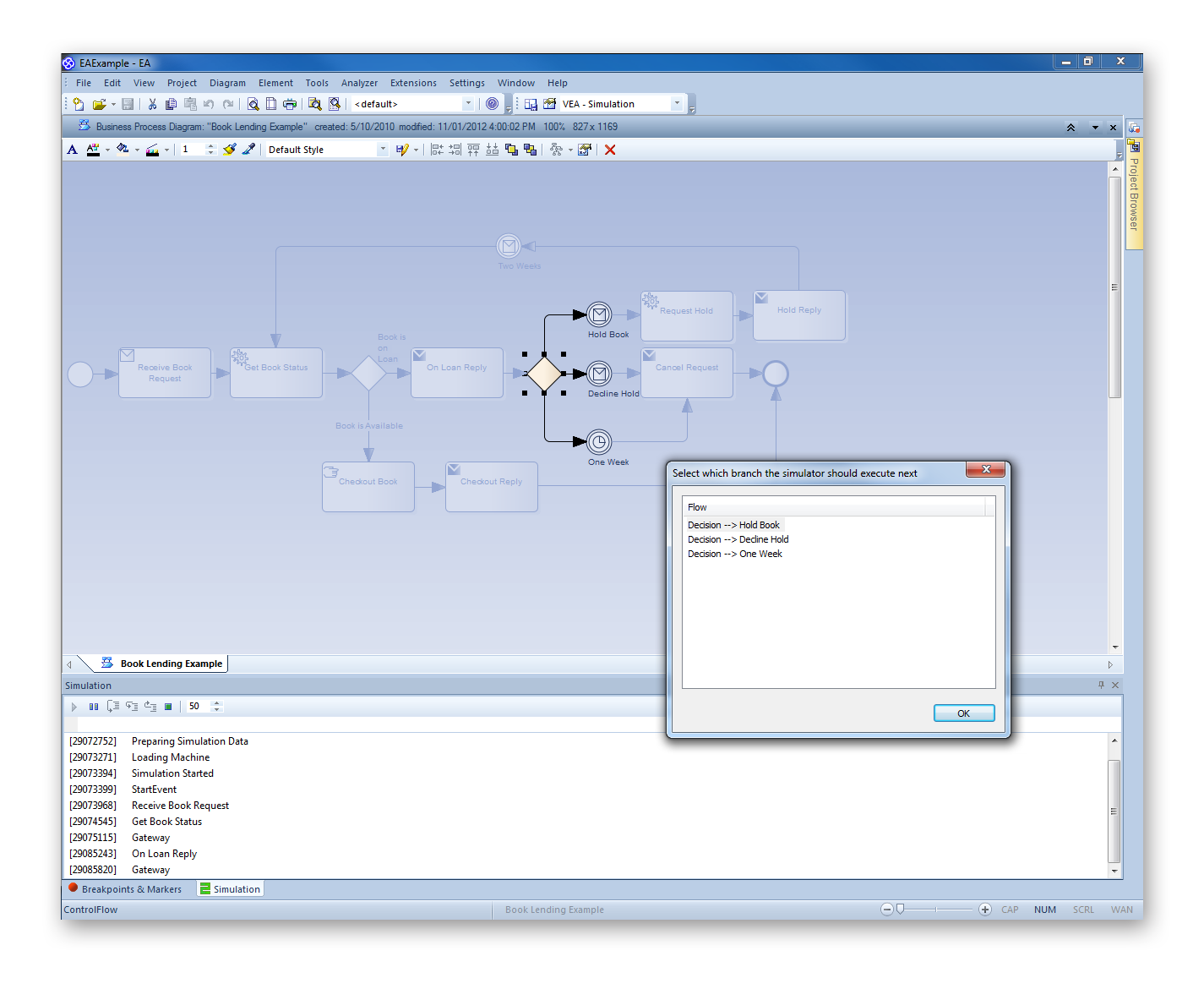Open the Analyzer menu
Screen dimensions: 1204x989
click(x=359, y=83)
